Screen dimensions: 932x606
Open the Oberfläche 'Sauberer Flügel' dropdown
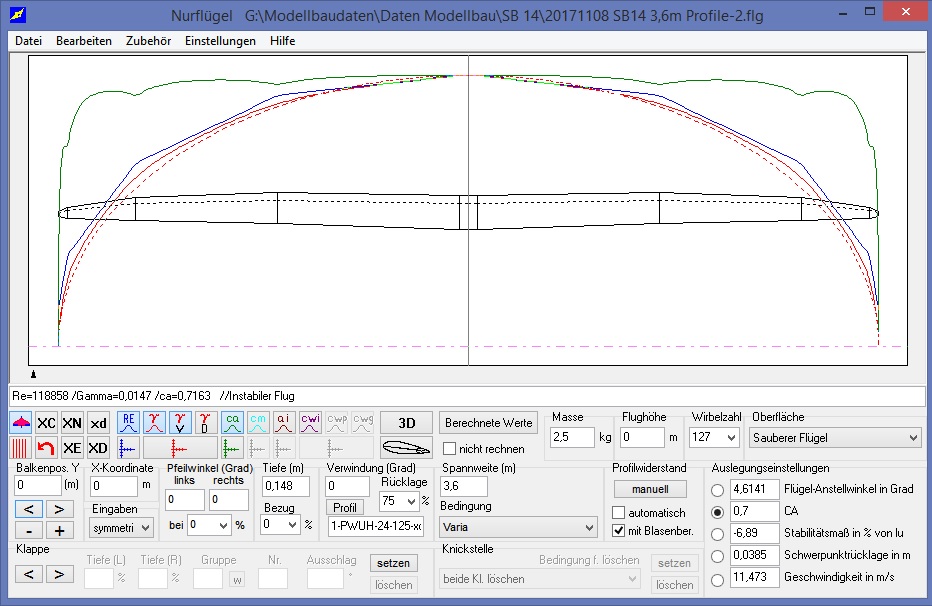coord(835,437)
